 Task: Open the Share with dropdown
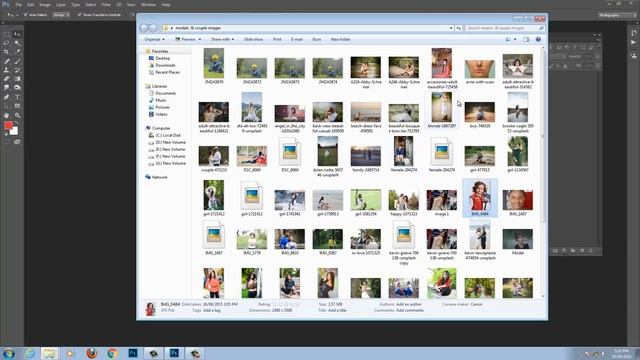[x=222, y=39]
